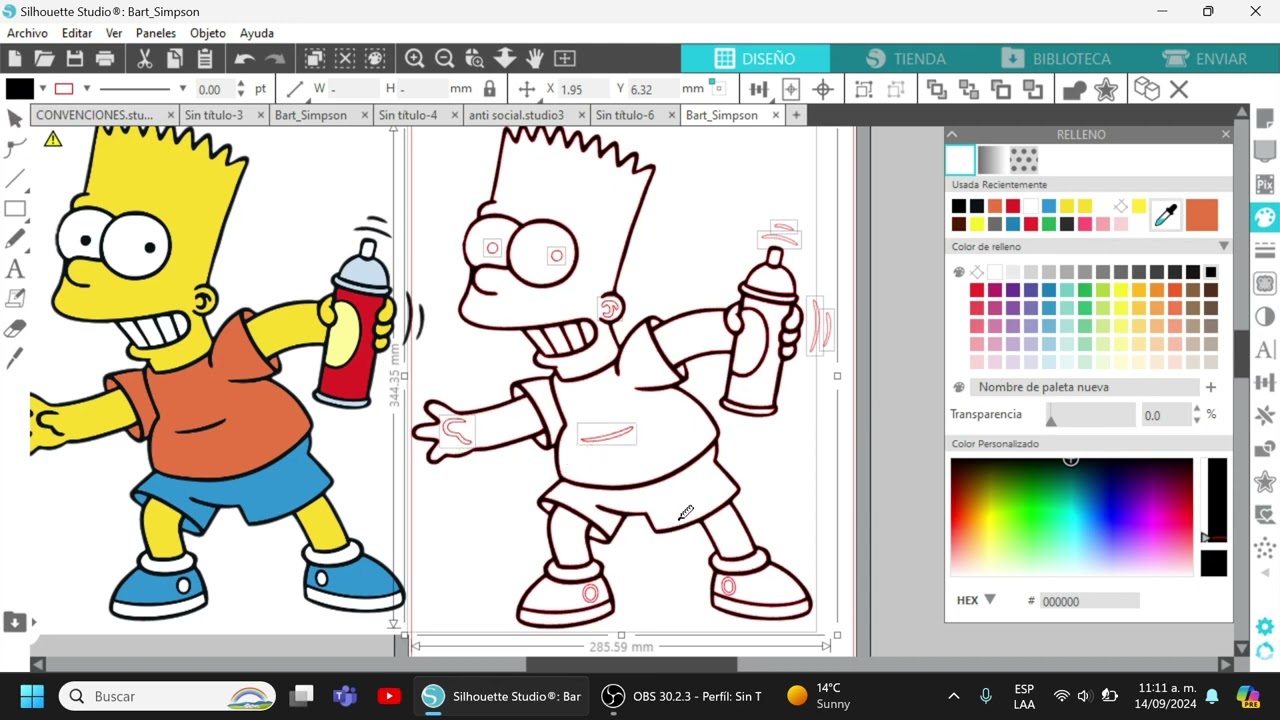
Task: Choose the Select tool arrow in the left toolbar
Action: (15, 119)
